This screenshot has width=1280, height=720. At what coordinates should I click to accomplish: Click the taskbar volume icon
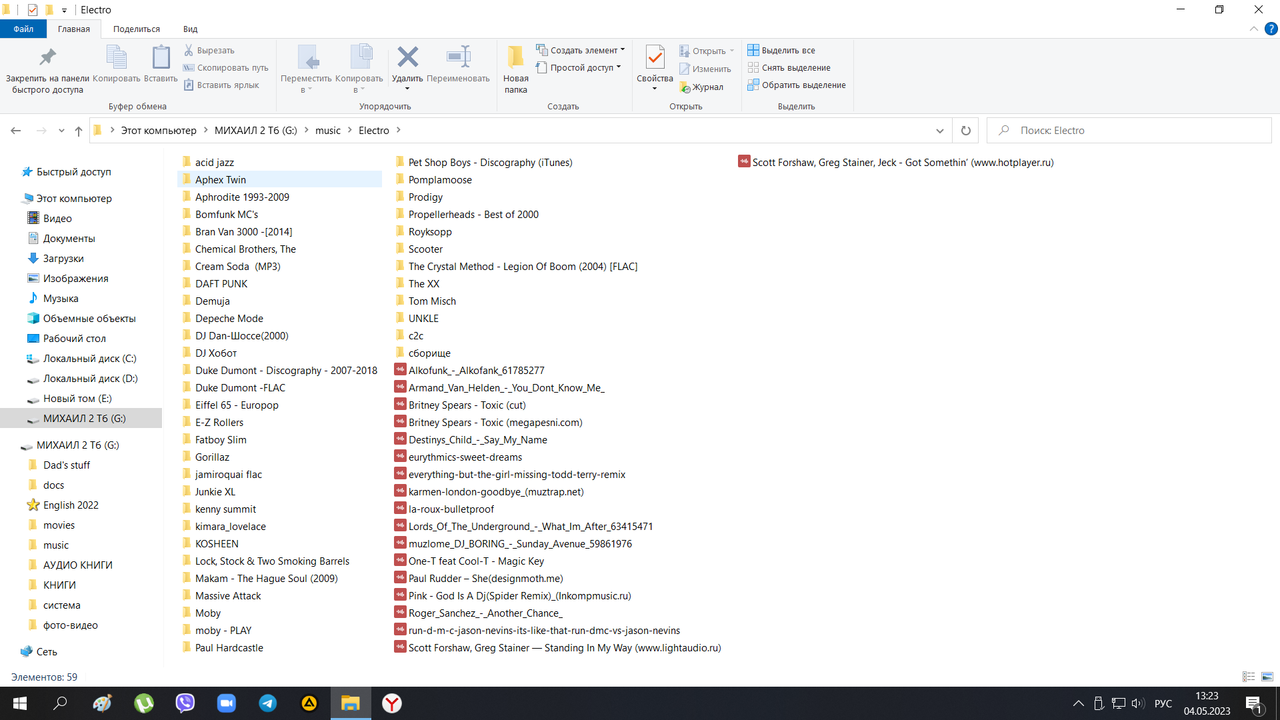click(1137, 704)
